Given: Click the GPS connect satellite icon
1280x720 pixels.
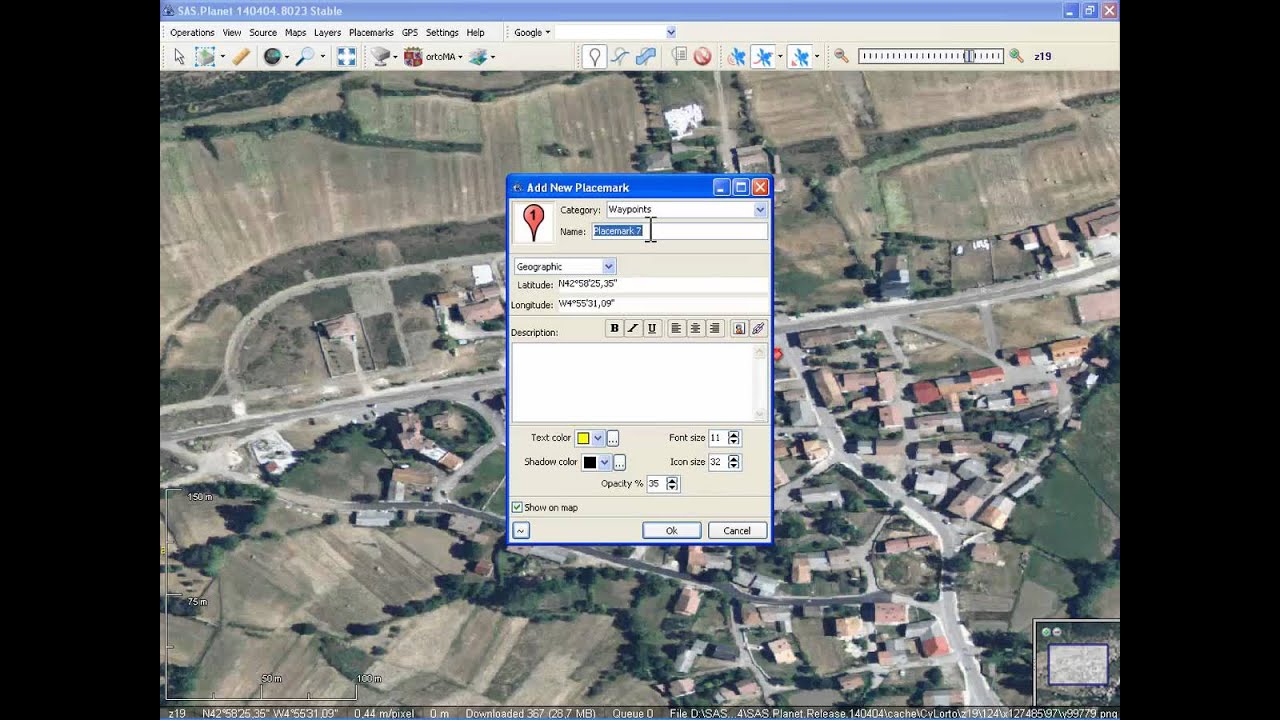Looking at the screenshot, I should tap(737, 57).
